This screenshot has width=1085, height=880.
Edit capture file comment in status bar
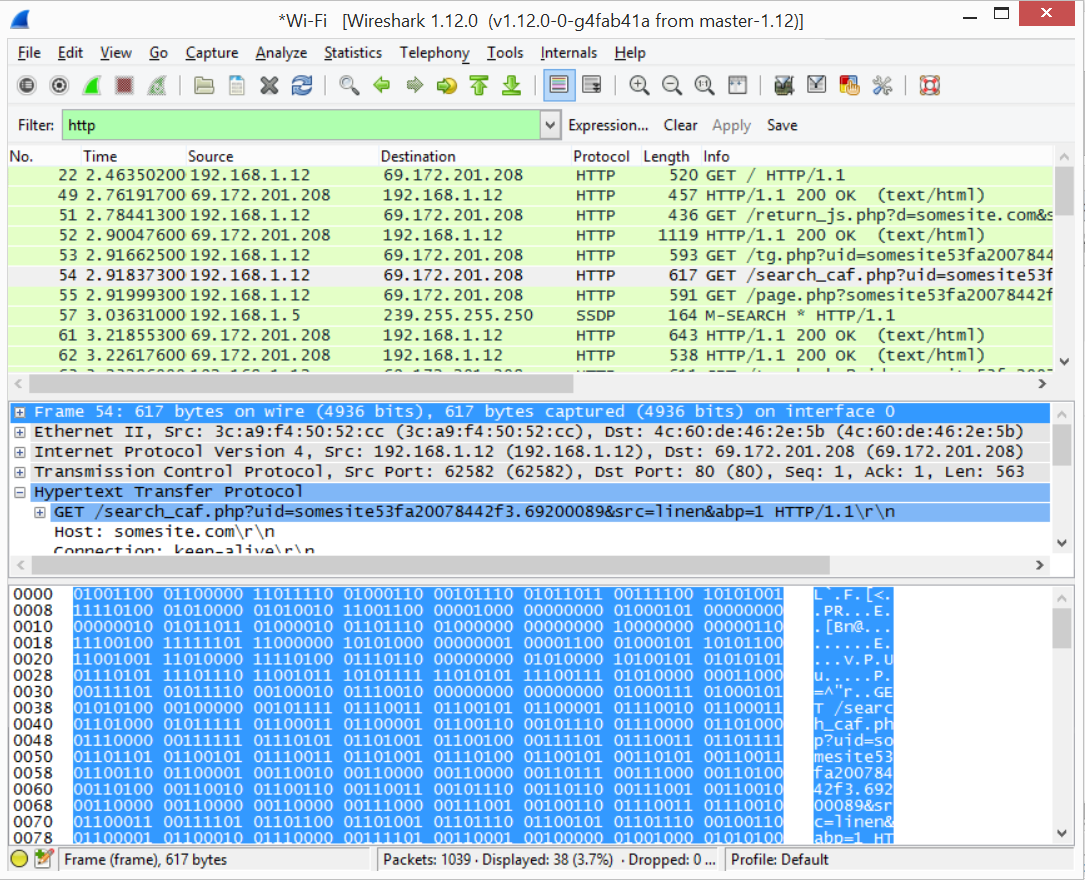[44, 859]
